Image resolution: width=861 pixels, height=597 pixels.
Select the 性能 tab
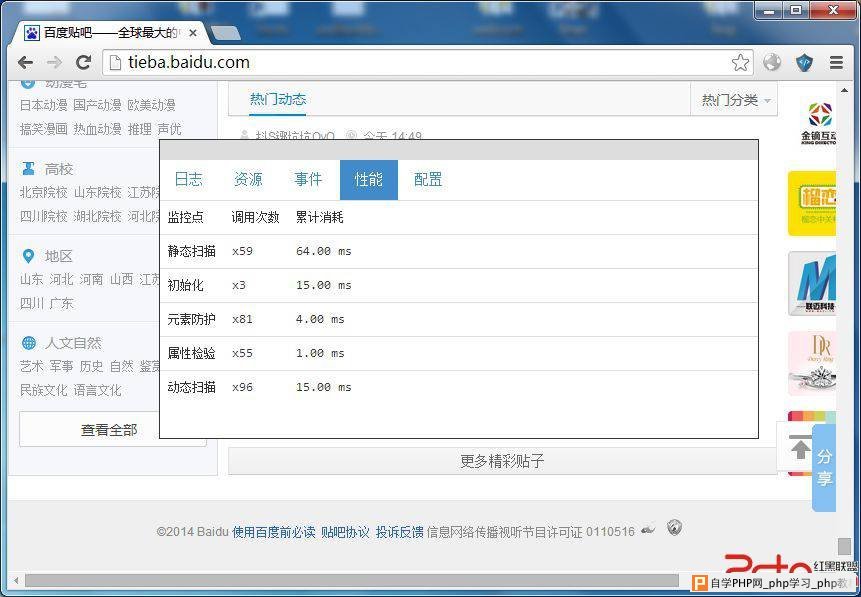369,180
